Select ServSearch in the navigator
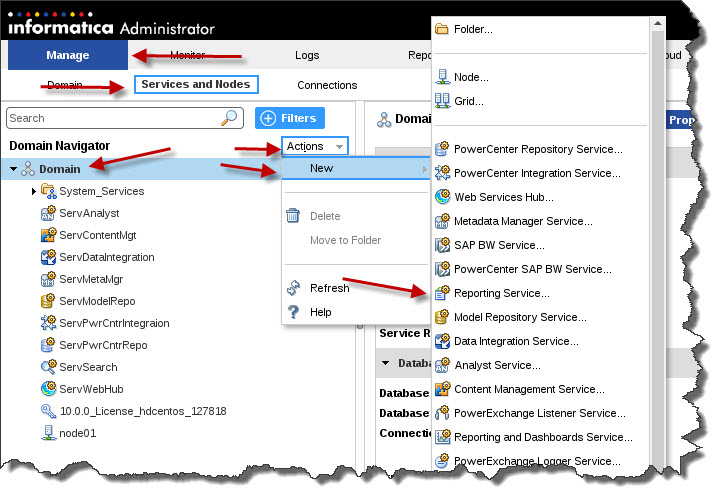727x503 pixels. coord(88,367)
